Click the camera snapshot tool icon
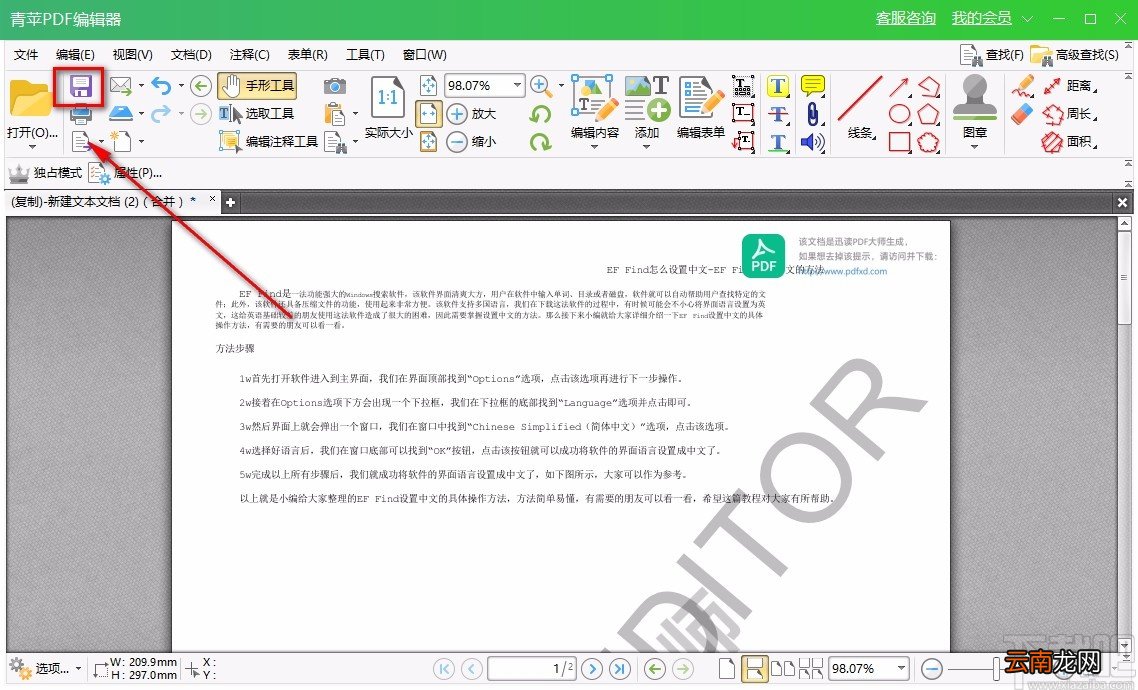 coord(335,86)
